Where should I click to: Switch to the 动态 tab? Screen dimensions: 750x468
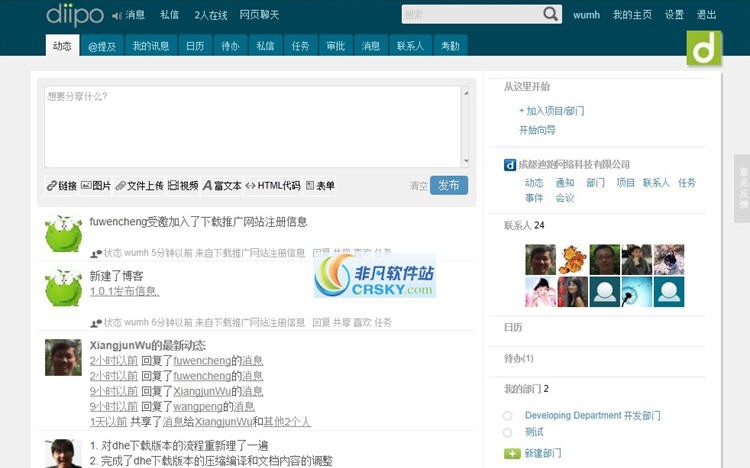62,46
